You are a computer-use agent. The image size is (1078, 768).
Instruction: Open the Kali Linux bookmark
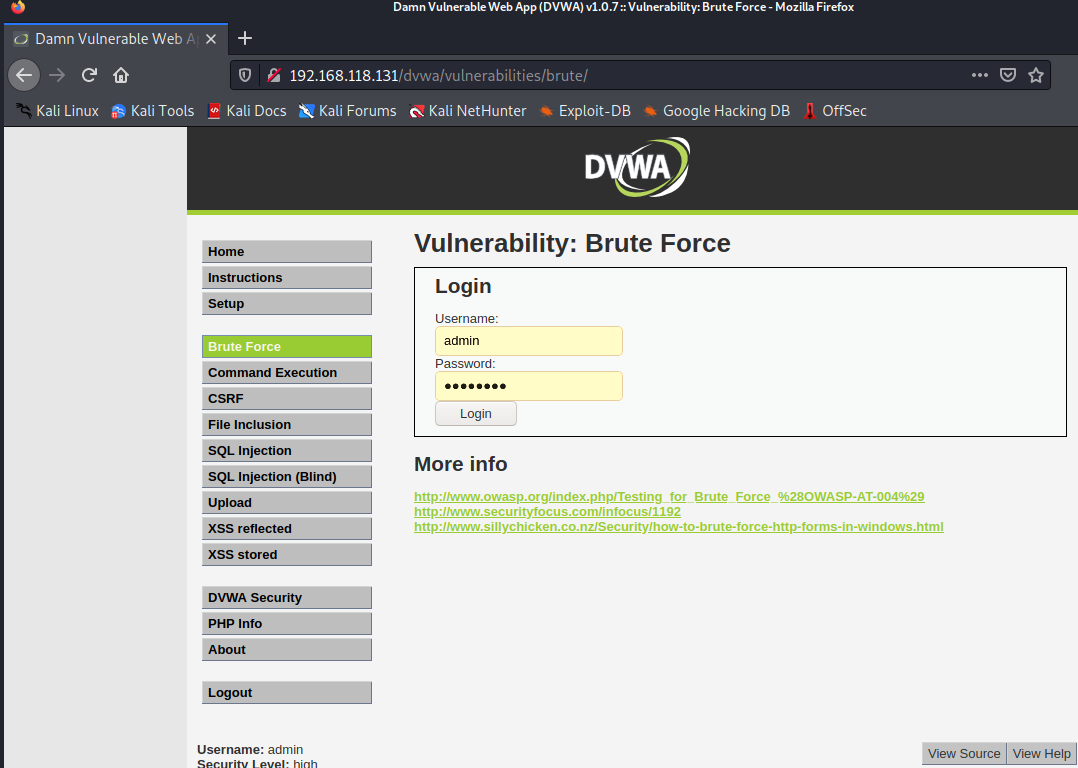(58, 111)
